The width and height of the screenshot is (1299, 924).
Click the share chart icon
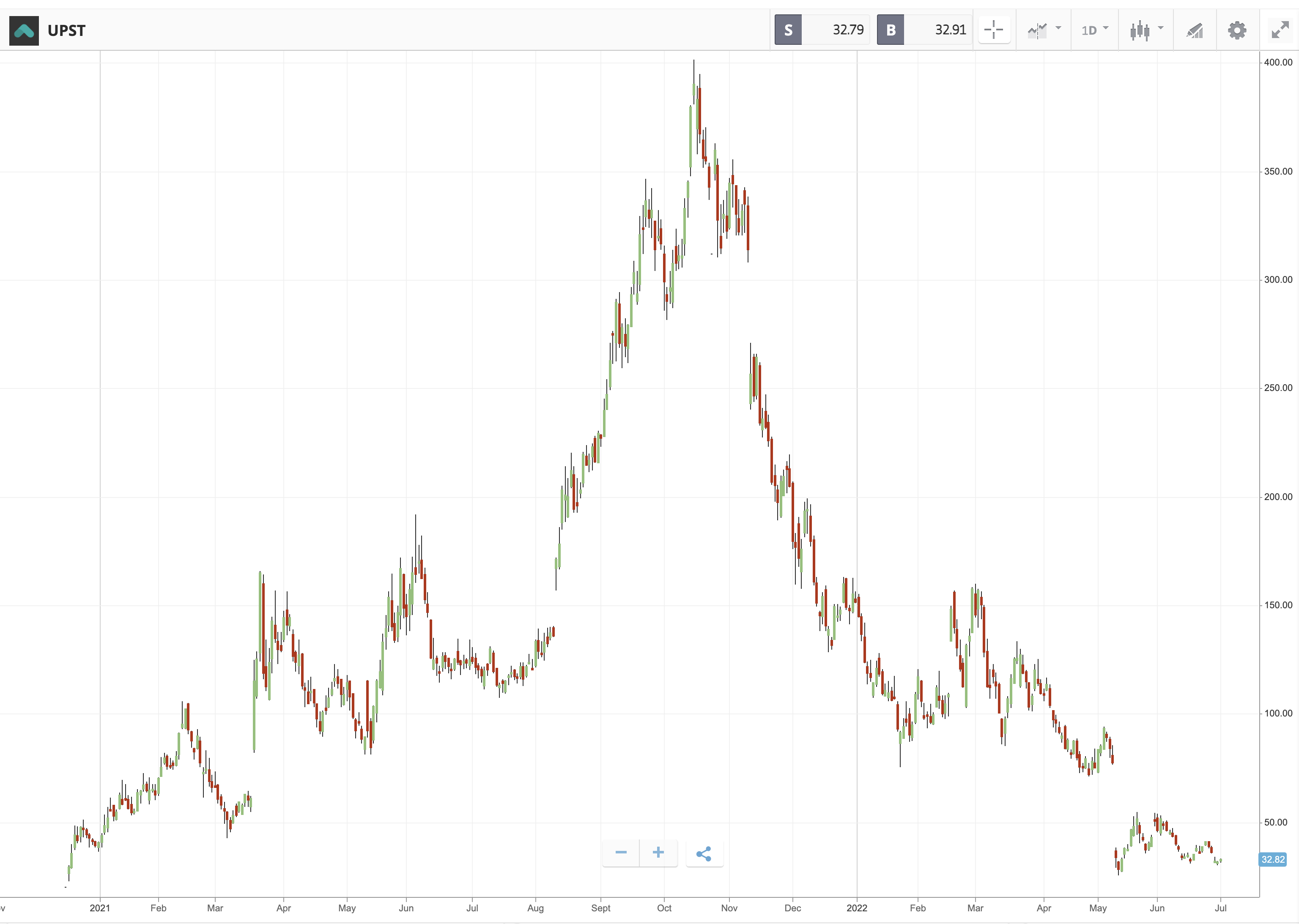click(704, 853)
